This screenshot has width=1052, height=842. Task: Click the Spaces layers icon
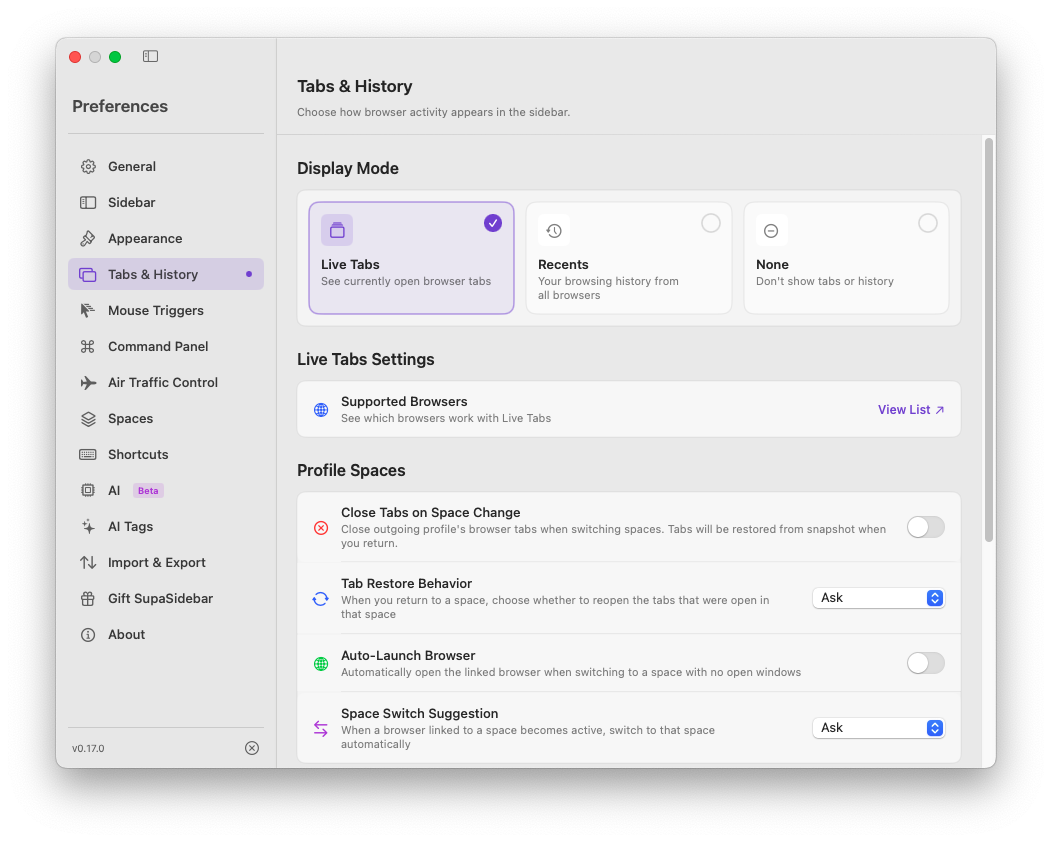click(88, 419)
